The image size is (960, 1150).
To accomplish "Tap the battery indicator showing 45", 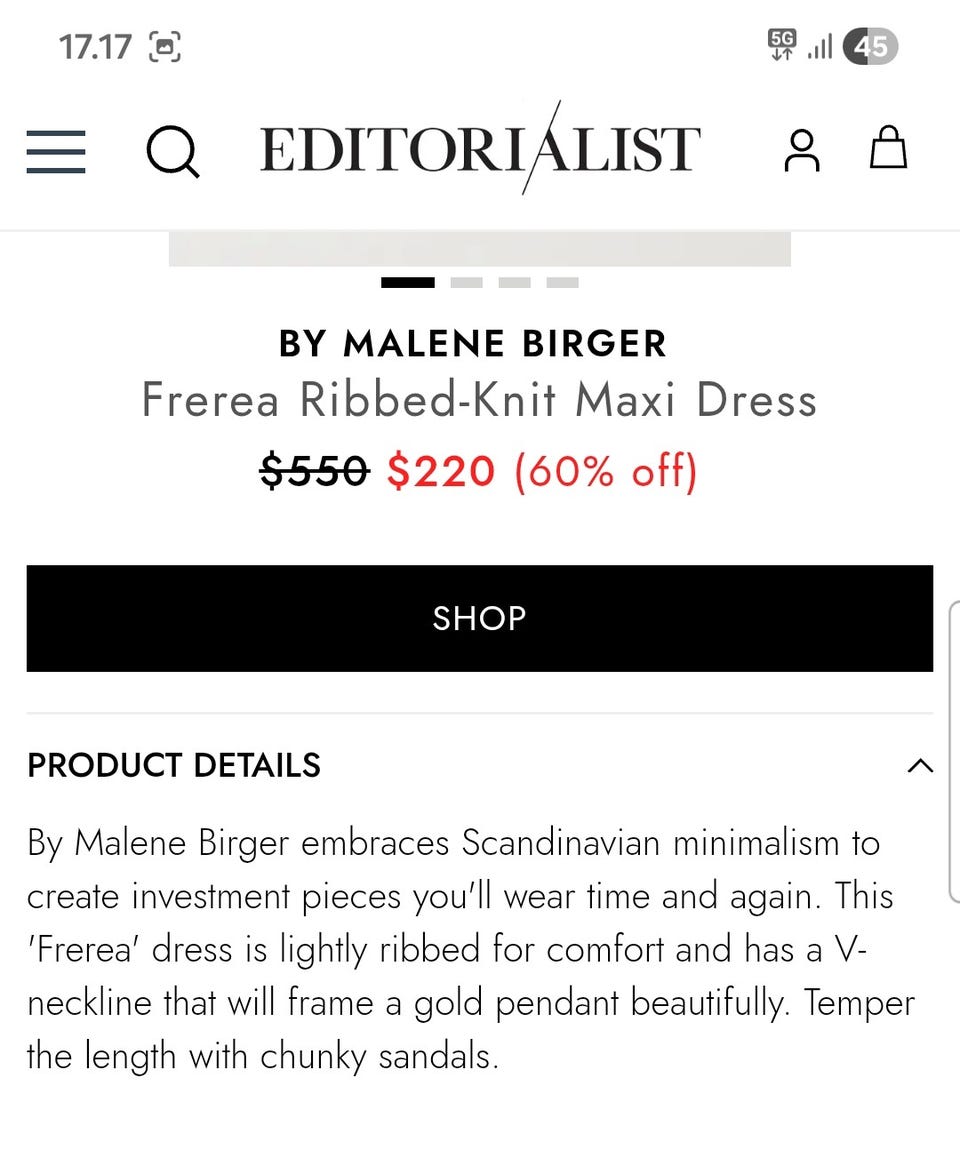I will pyautogui.click(x=871, y=46).
